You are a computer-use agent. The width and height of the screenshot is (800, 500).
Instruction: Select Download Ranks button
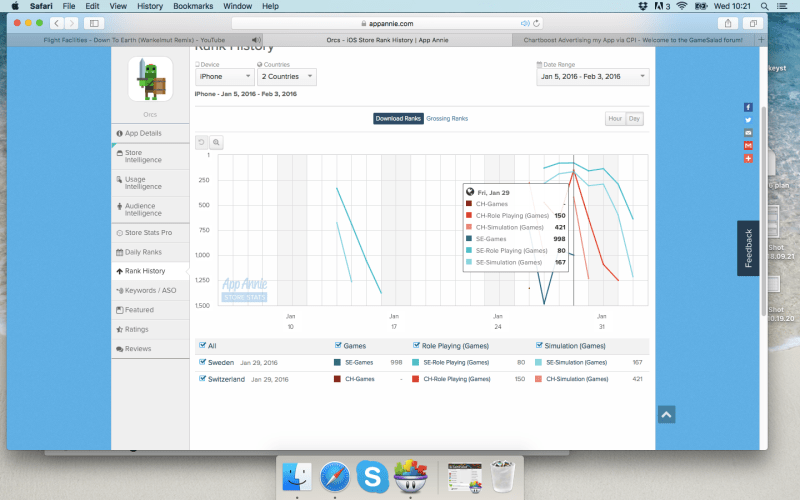click(x=398, y=118)
